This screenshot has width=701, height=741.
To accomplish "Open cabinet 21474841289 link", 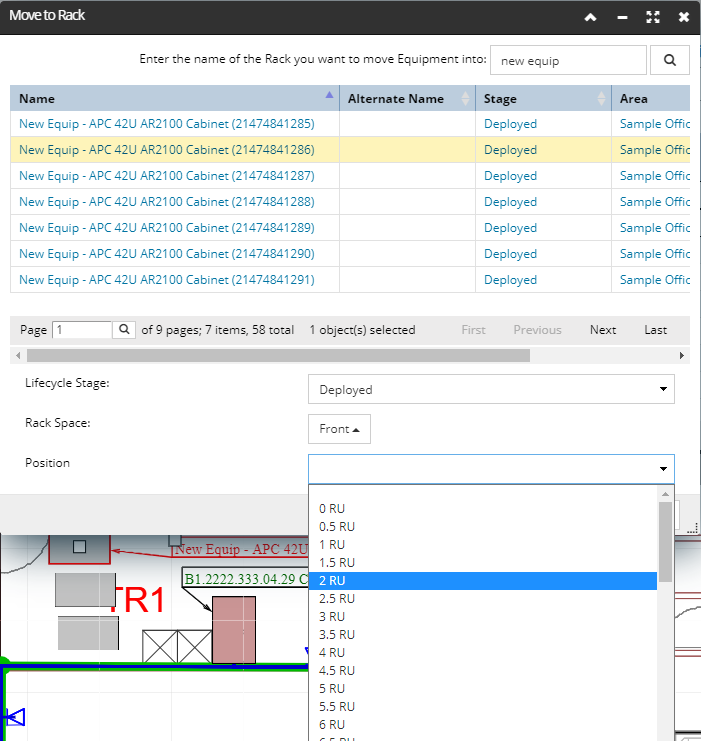I will pos(167,228).
